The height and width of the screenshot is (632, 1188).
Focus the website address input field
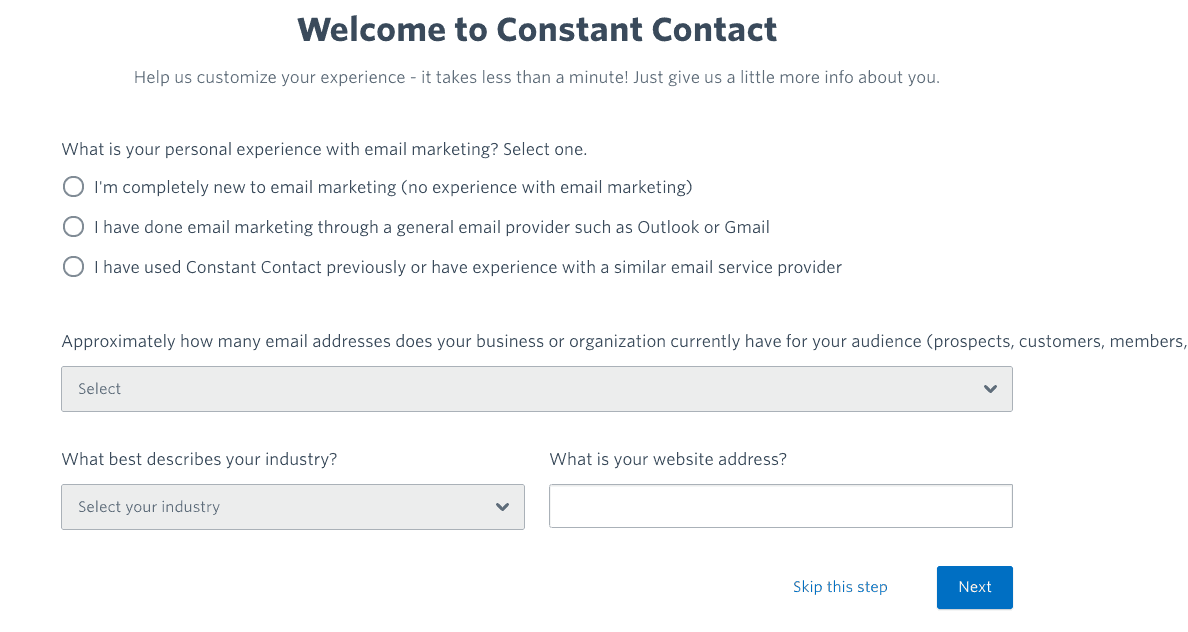click(780, 505)
